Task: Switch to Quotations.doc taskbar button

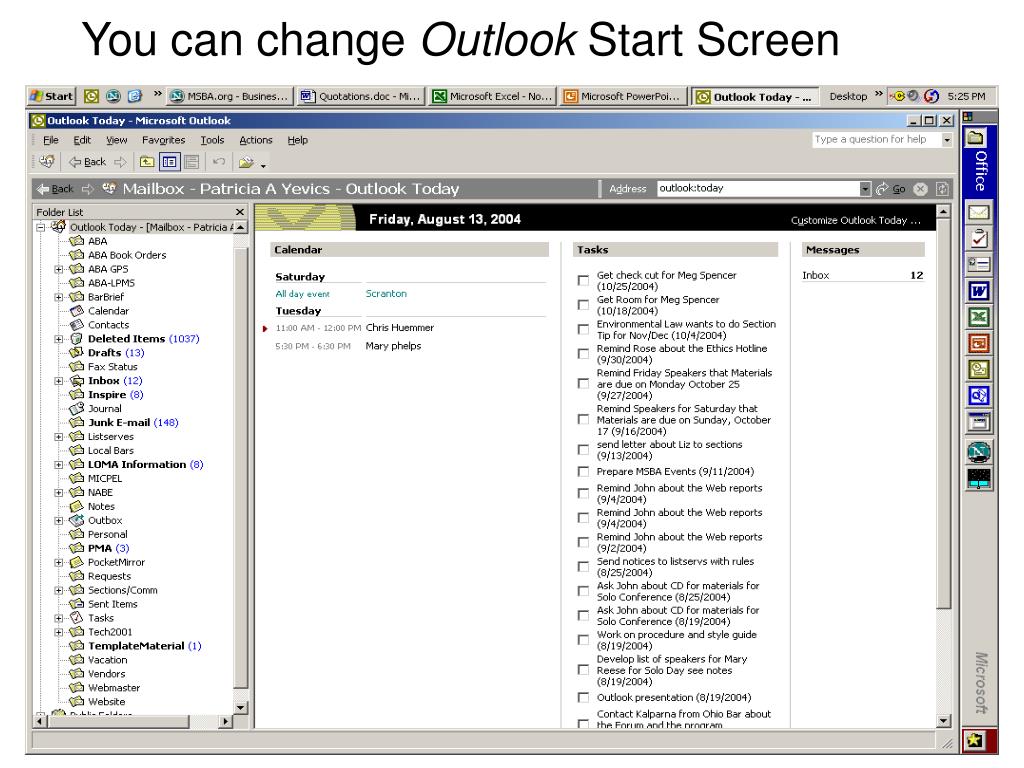Action: [x=360, y=96]
